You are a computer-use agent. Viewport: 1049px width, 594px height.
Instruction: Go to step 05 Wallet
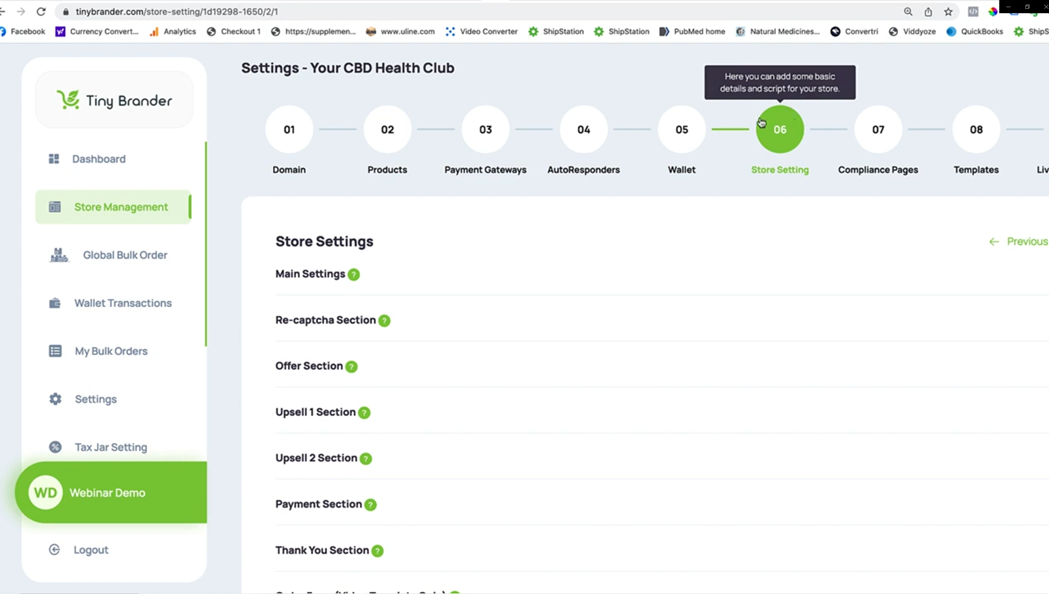point(682,129)
